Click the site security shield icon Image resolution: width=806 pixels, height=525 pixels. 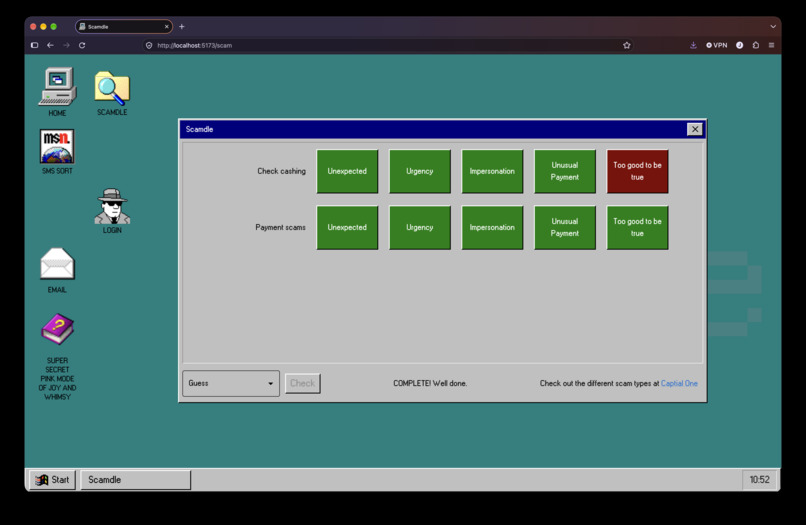[149, 45]
